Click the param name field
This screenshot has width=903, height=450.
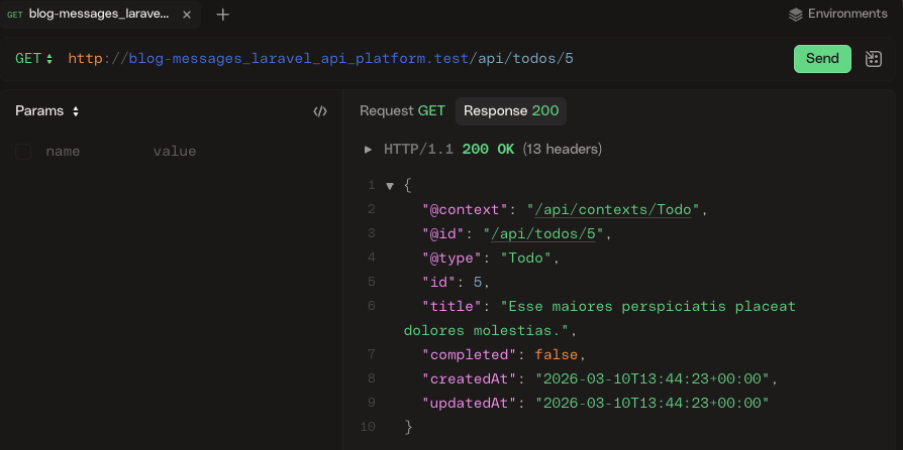tap(63, 152)
